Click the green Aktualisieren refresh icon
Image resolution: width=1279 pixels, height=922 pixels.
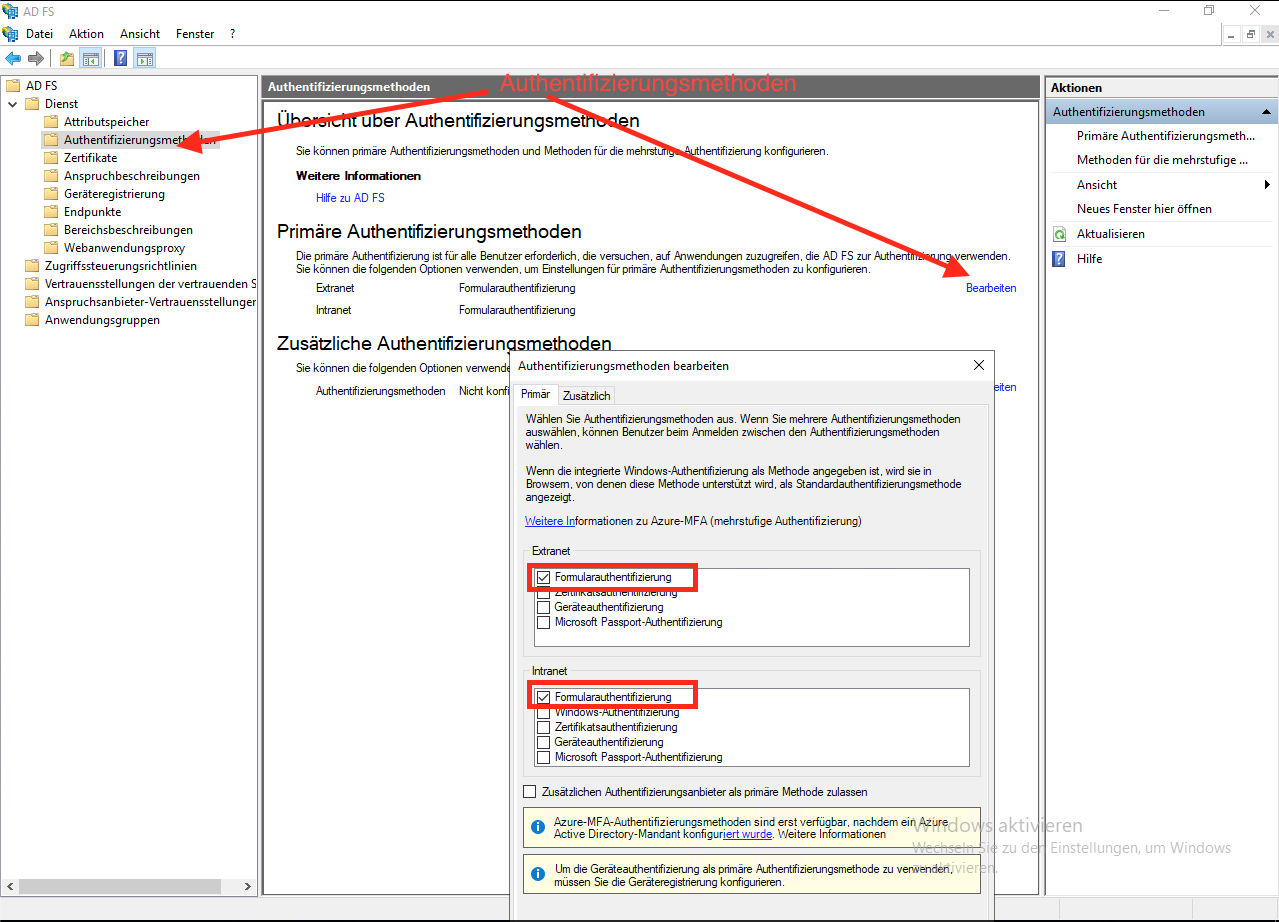tap(1060, 234)
